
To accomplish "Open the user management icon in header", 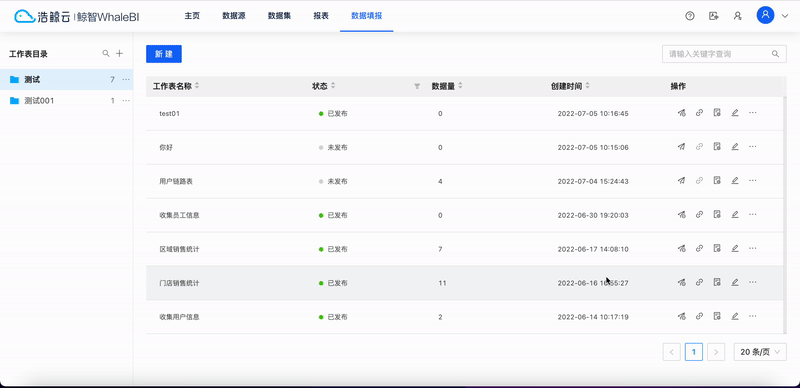I will 737,16.
